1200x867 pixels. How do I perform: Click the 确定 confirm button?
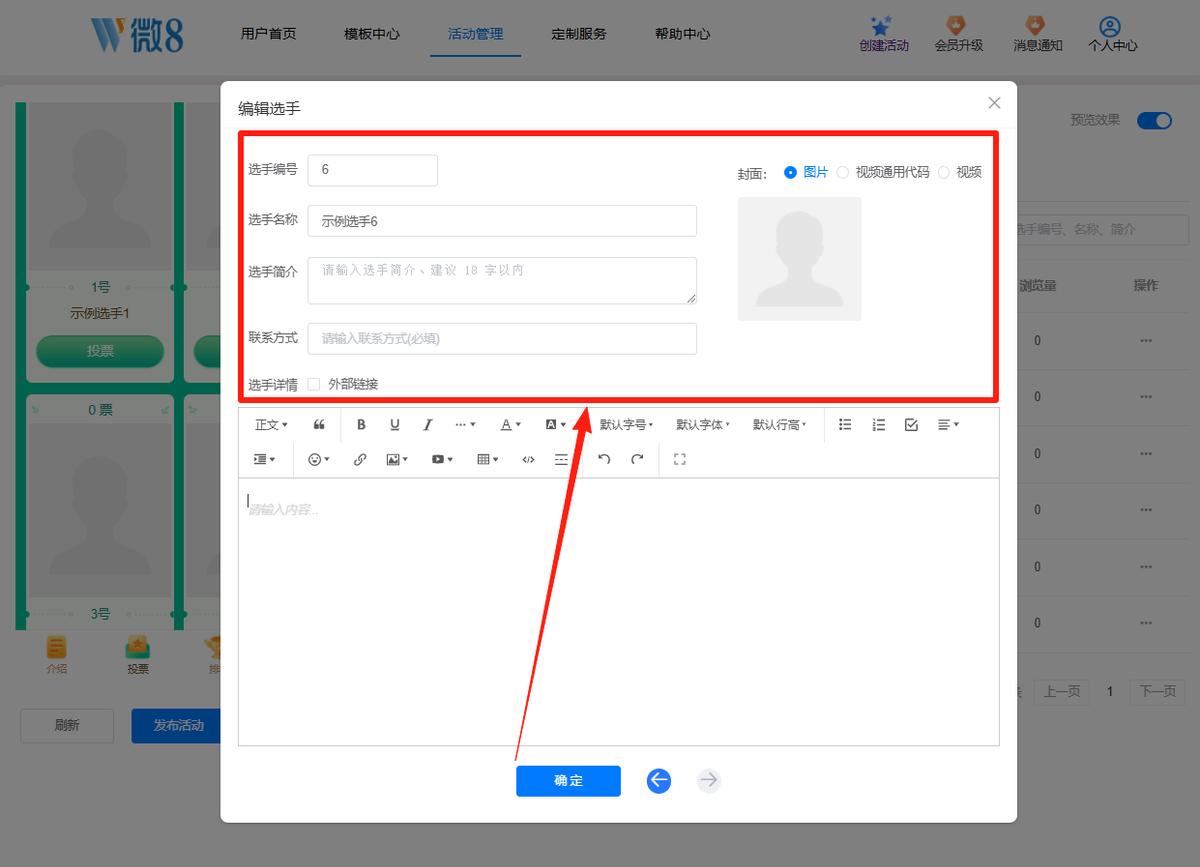(x=568, y=781)
